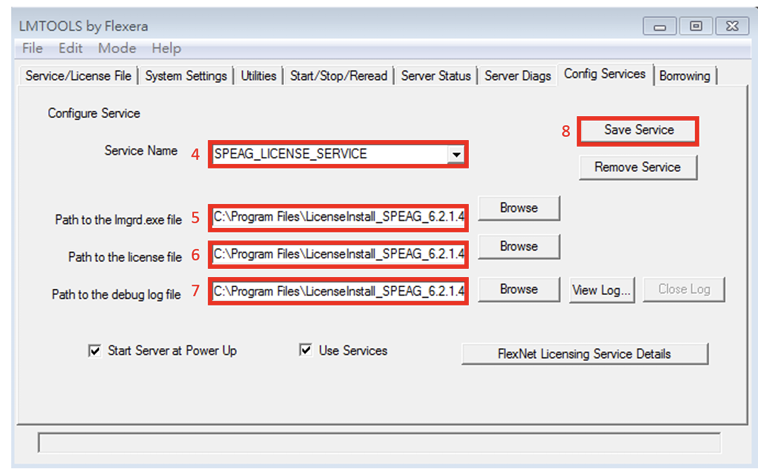The height and width of the screenshot is (472, 766).
Task: Click the Save Service button
Action: [x=638, y=130]
